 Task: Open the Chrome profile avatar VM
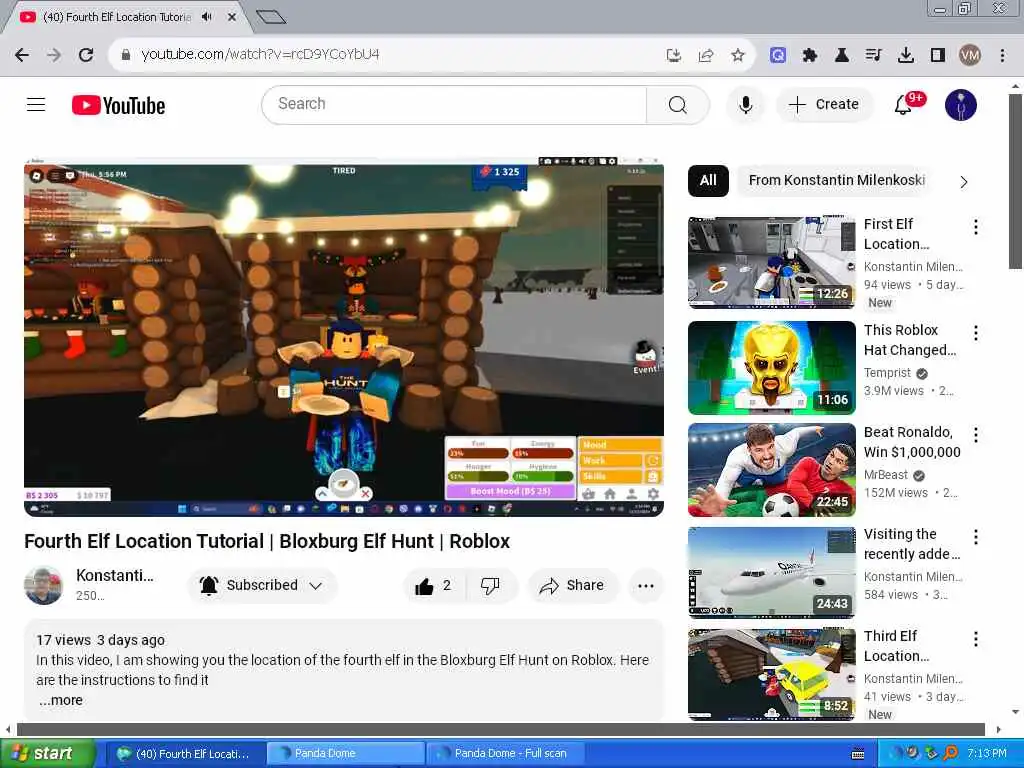(x=970, y=55)
